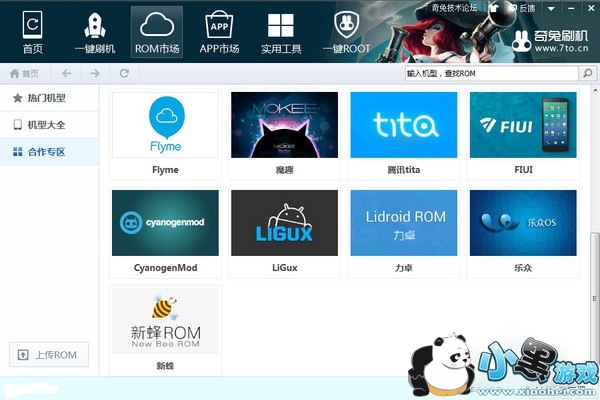Open the CyanogenMod ROM thumbnail
600x400 pixels.
tap(165, 223)
